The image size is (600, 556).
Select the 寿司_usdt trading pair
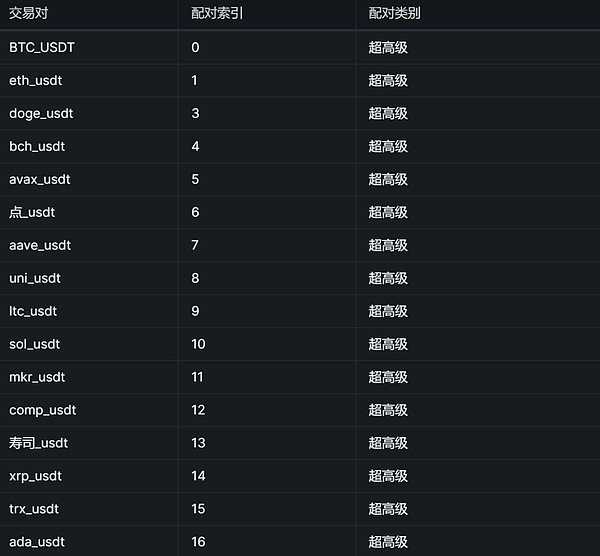pyautogui.click(x=39, y=443)
